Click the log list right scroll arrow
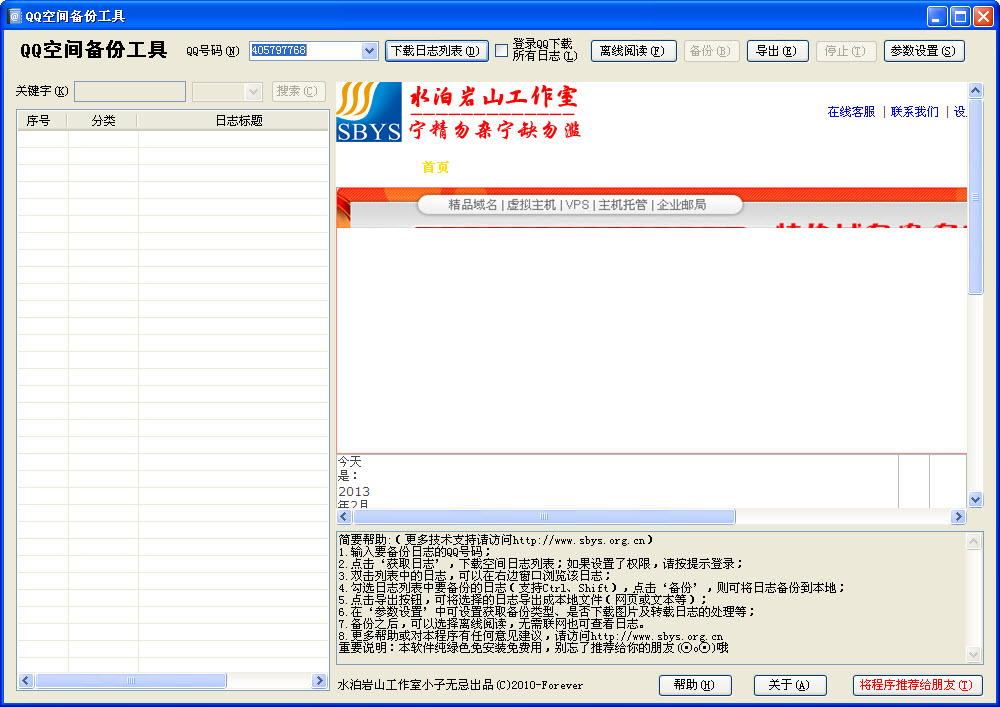 click(320, 681)
